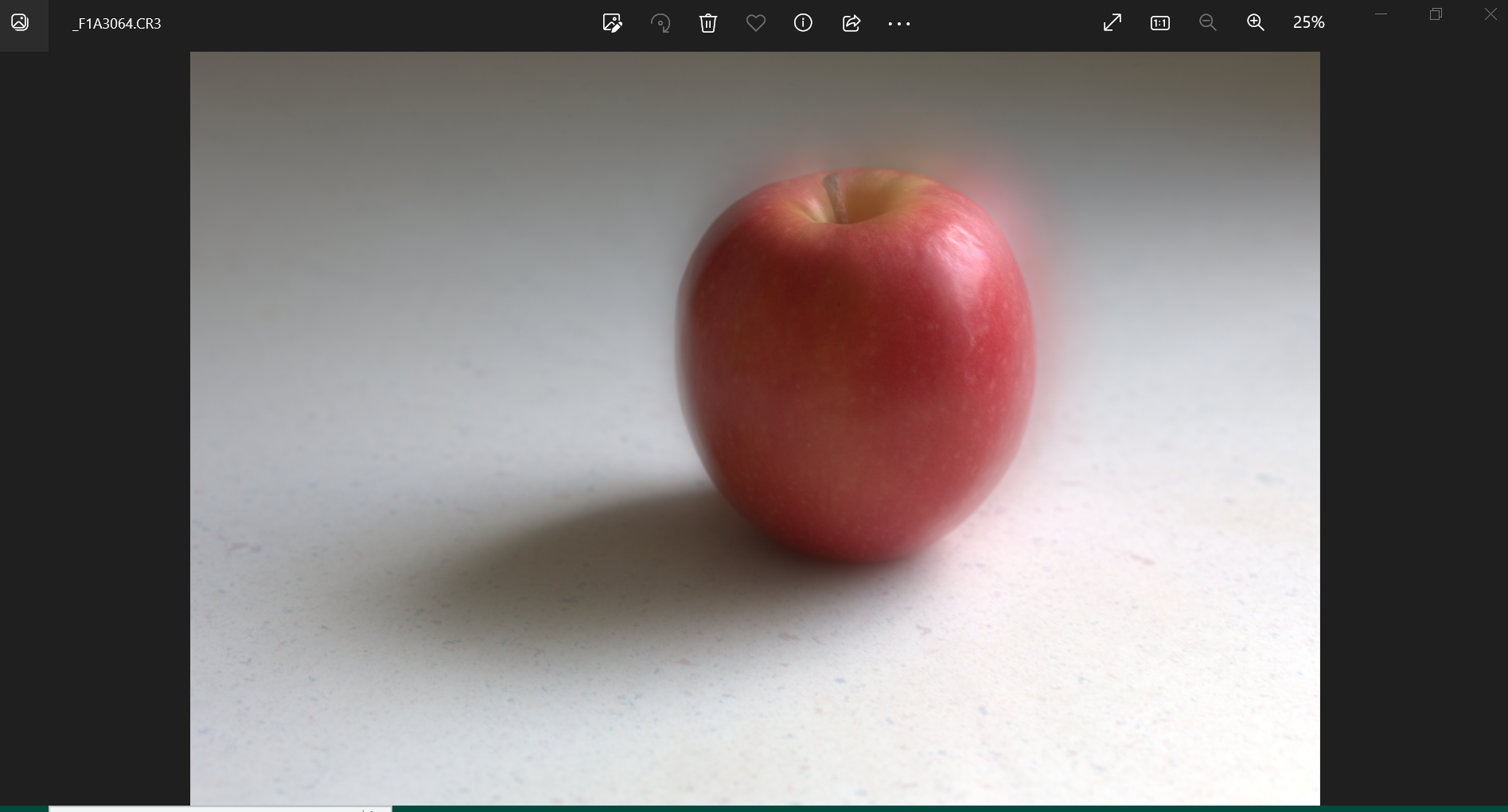Zoom out of the photo
The width and height of the screenshot is (1508, 812).
pos(1208,22)
